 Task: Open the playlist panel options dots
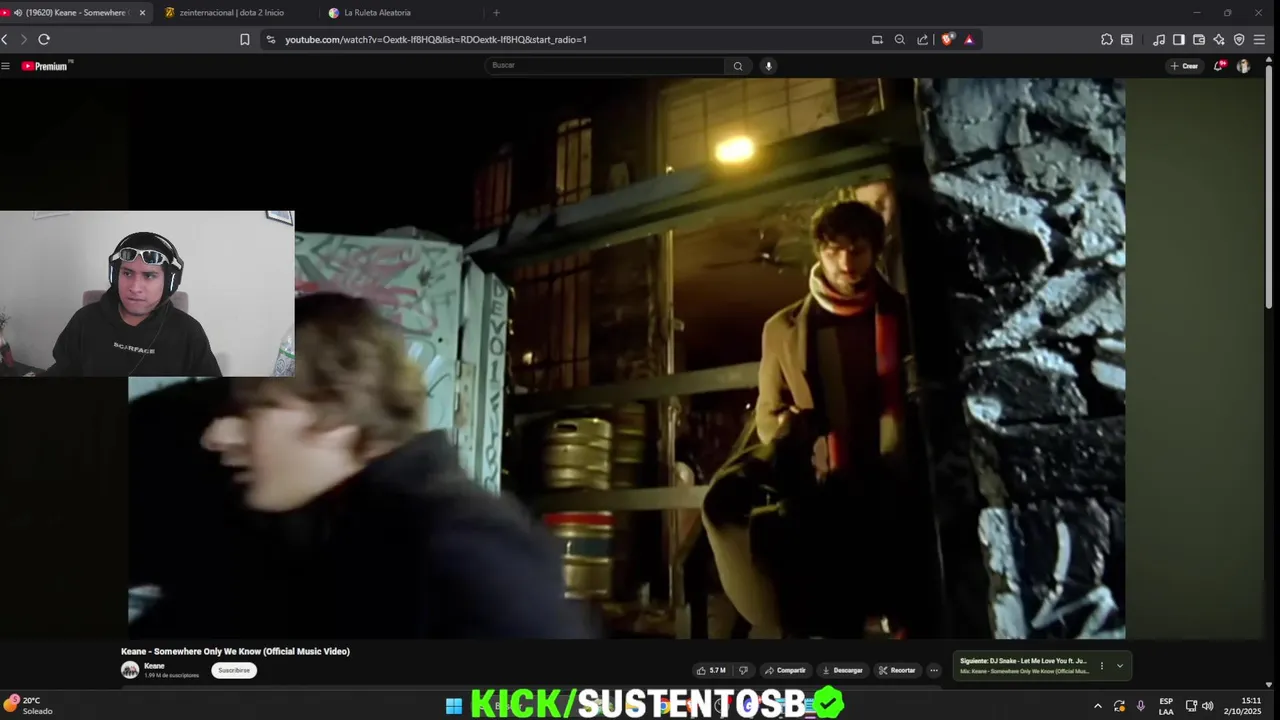(x=1102, y=666)
